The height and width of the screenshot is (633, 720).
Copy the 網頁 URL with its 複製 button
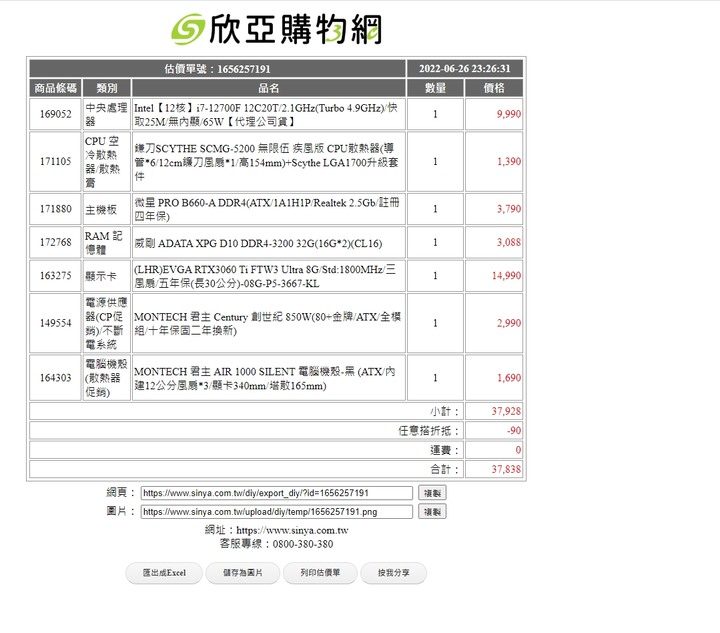[x=432, y=493]
